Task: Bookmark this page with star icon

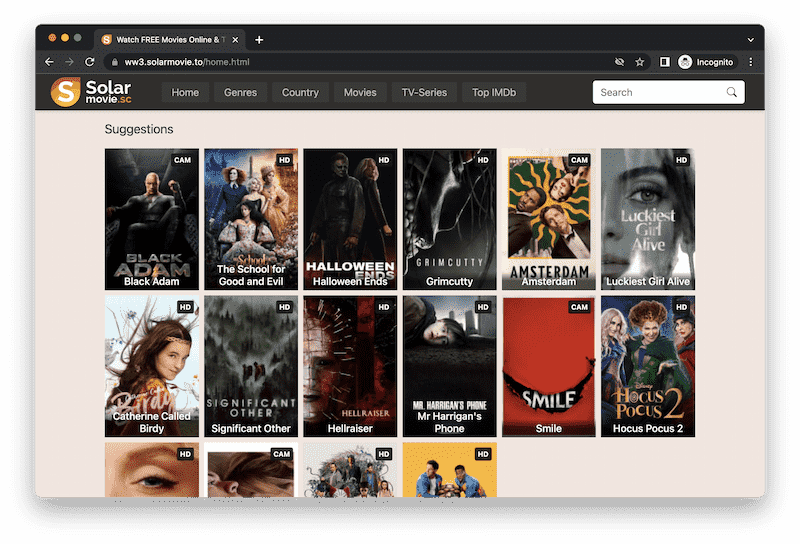Action: pos(639,62)
